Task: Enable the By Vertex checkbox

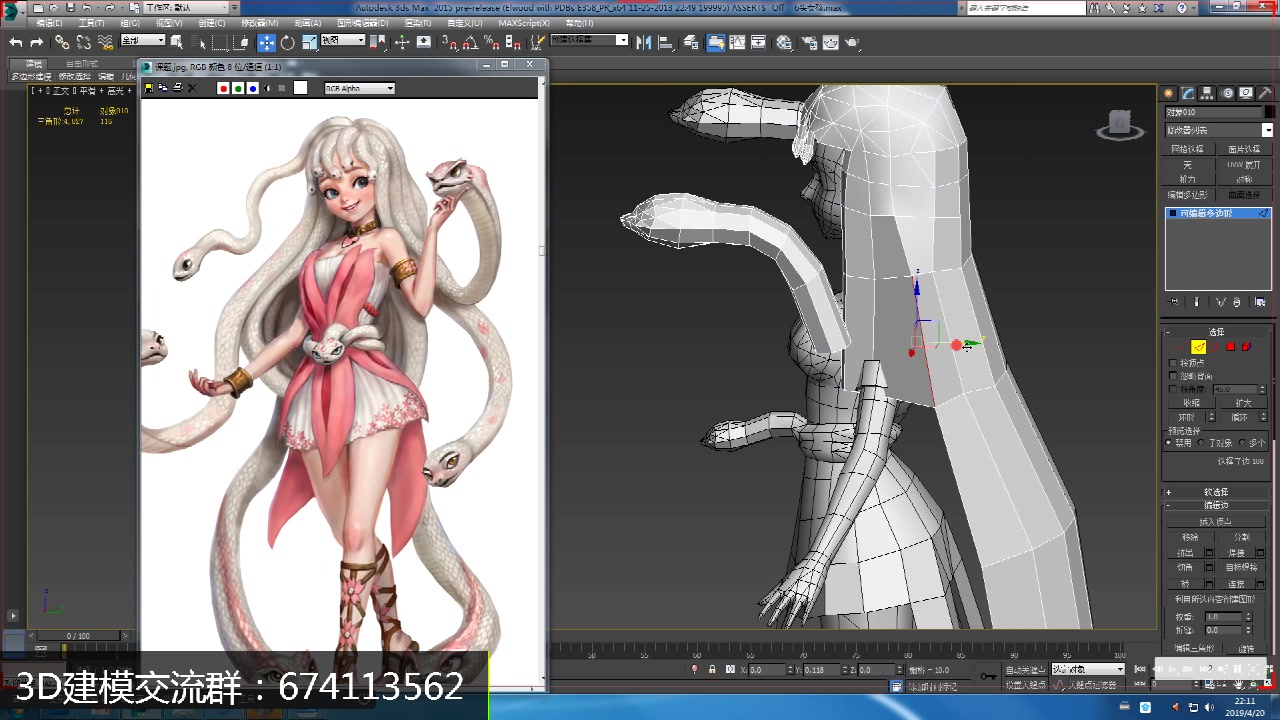Action: [1173, 363]
